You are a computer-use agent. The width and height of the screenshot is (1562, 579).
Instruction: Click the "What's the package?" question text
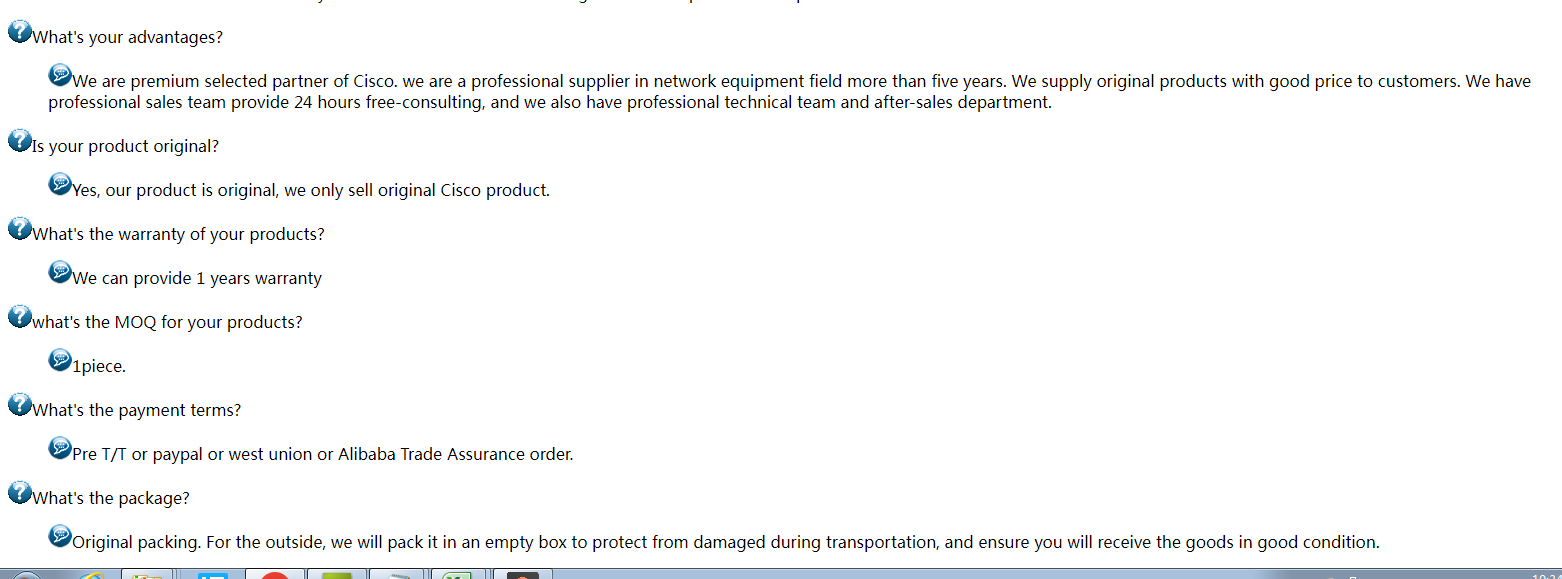coord(111,499)
